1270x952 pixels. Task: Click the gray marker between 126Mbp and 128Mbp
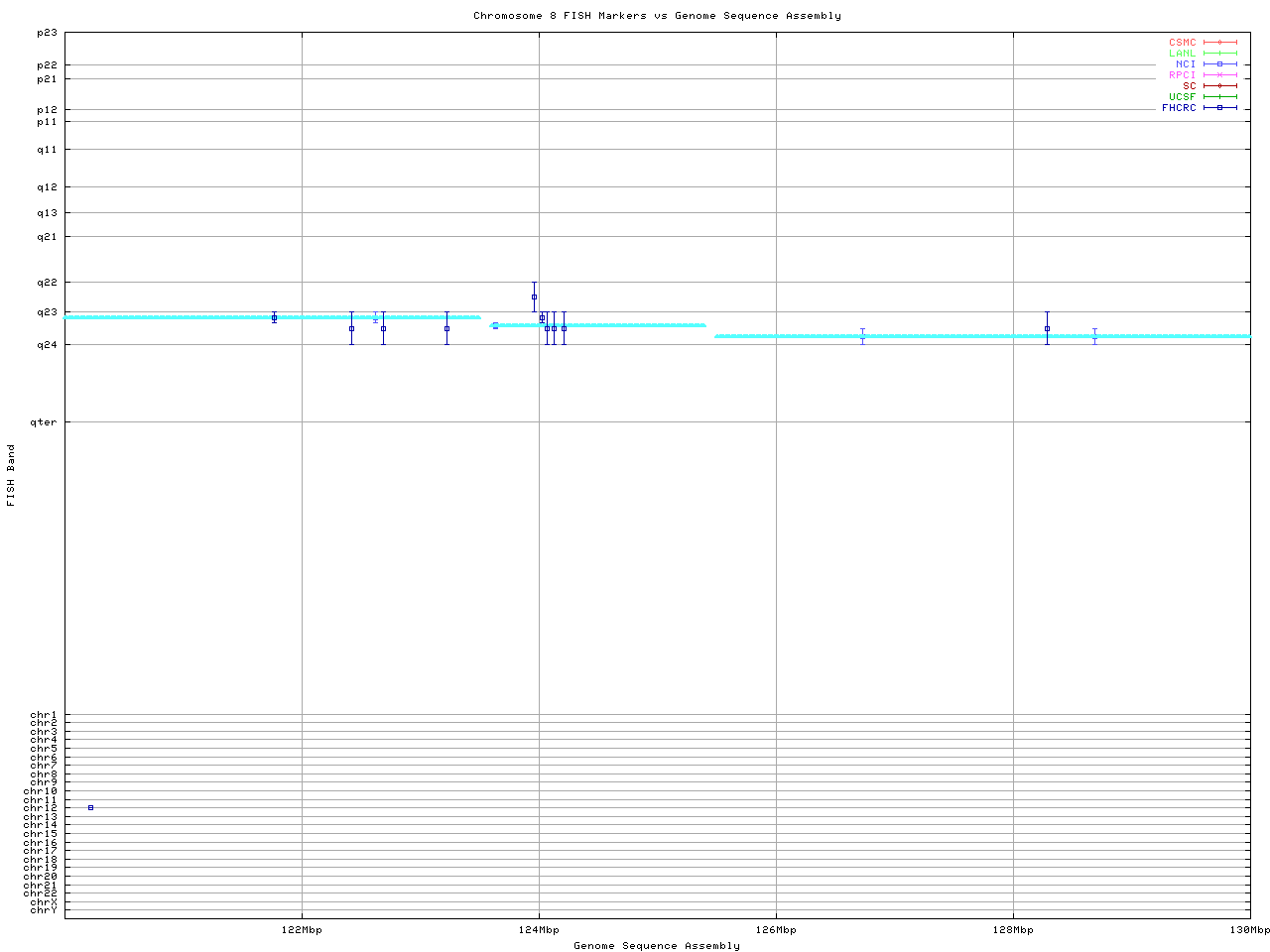[862, 336]
